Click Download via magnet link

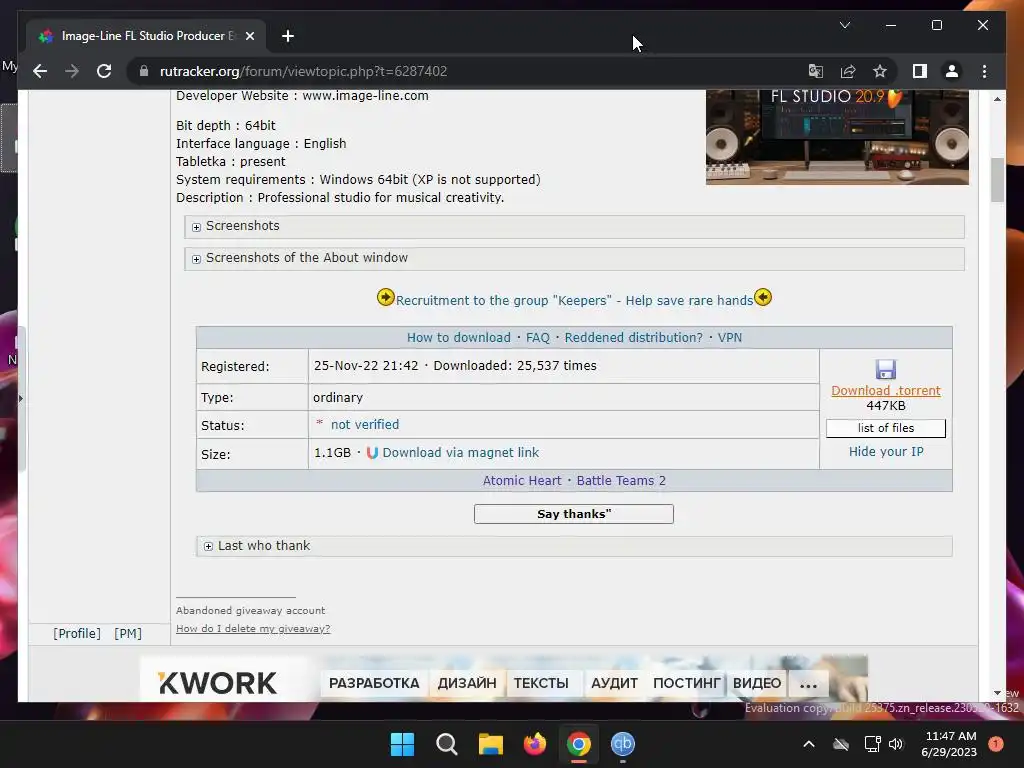coord(460,453)
